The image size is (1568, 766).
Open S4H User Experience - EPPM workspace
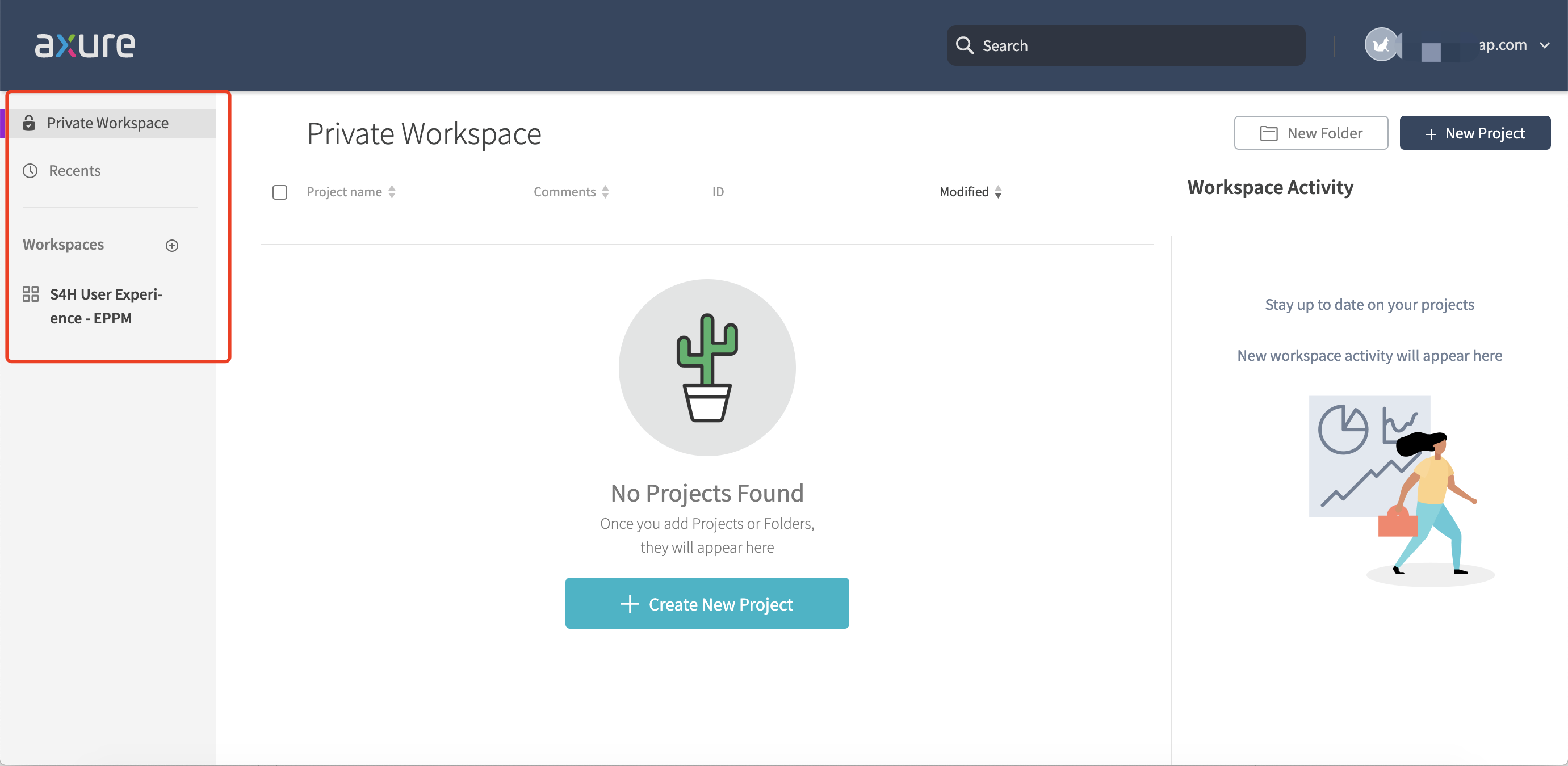coord(106,306)
